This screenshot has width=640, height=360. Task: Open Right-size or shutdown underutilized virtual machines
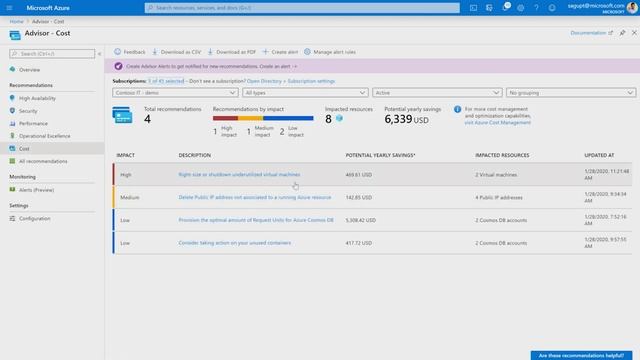click(x=239, y=175)
